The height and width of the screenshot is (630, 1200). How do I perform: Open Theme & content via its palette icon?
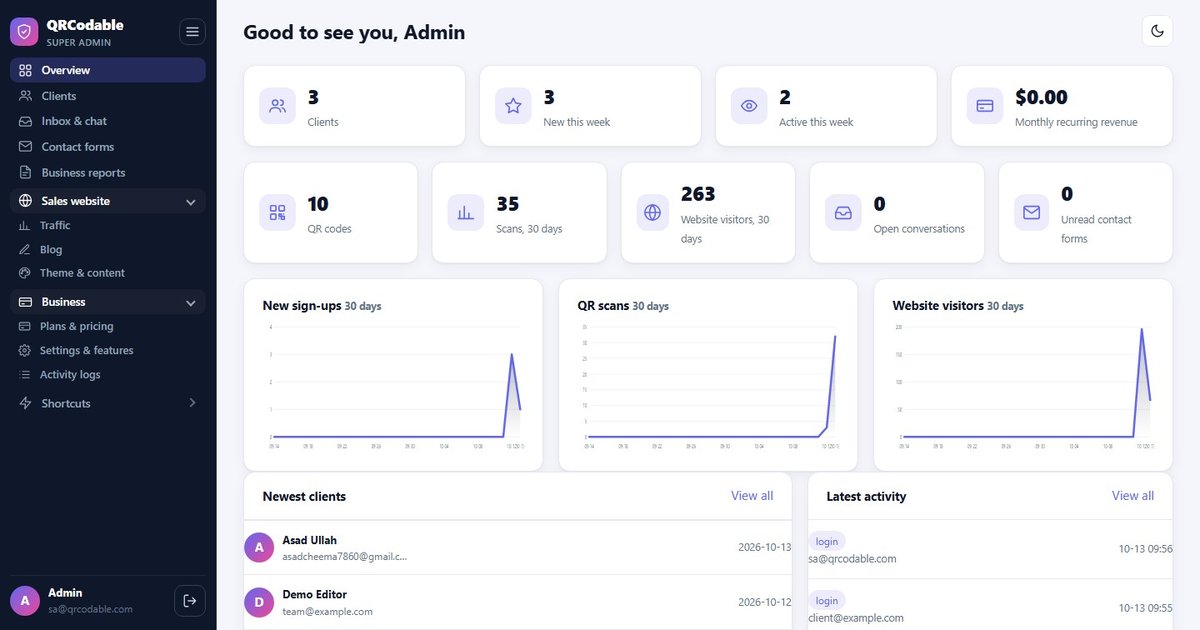pos(25,273)
